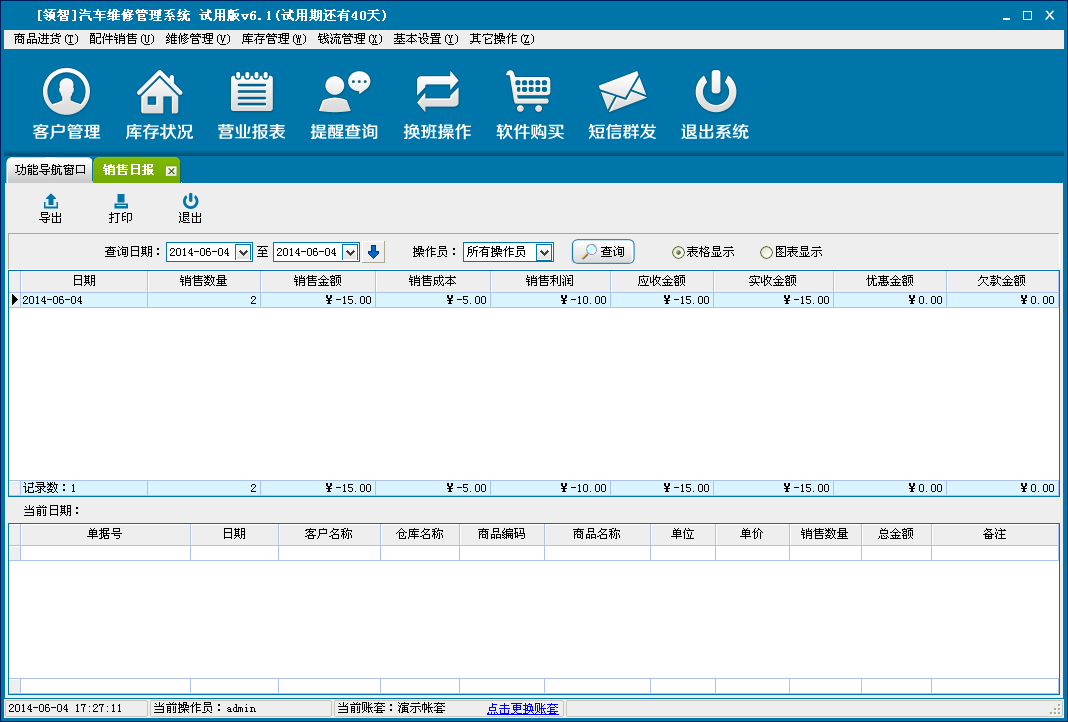The width and height of the screenshot is (1068, 722).
Task: Click the 退出系统 power icon
Action: pyautogui.click(x=715, y=94)
